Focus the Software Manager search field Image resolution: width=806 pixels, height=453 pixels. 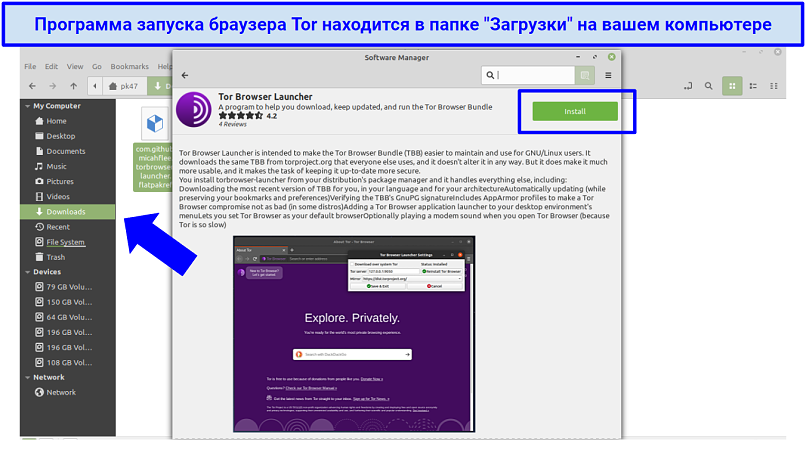point(528,75)
